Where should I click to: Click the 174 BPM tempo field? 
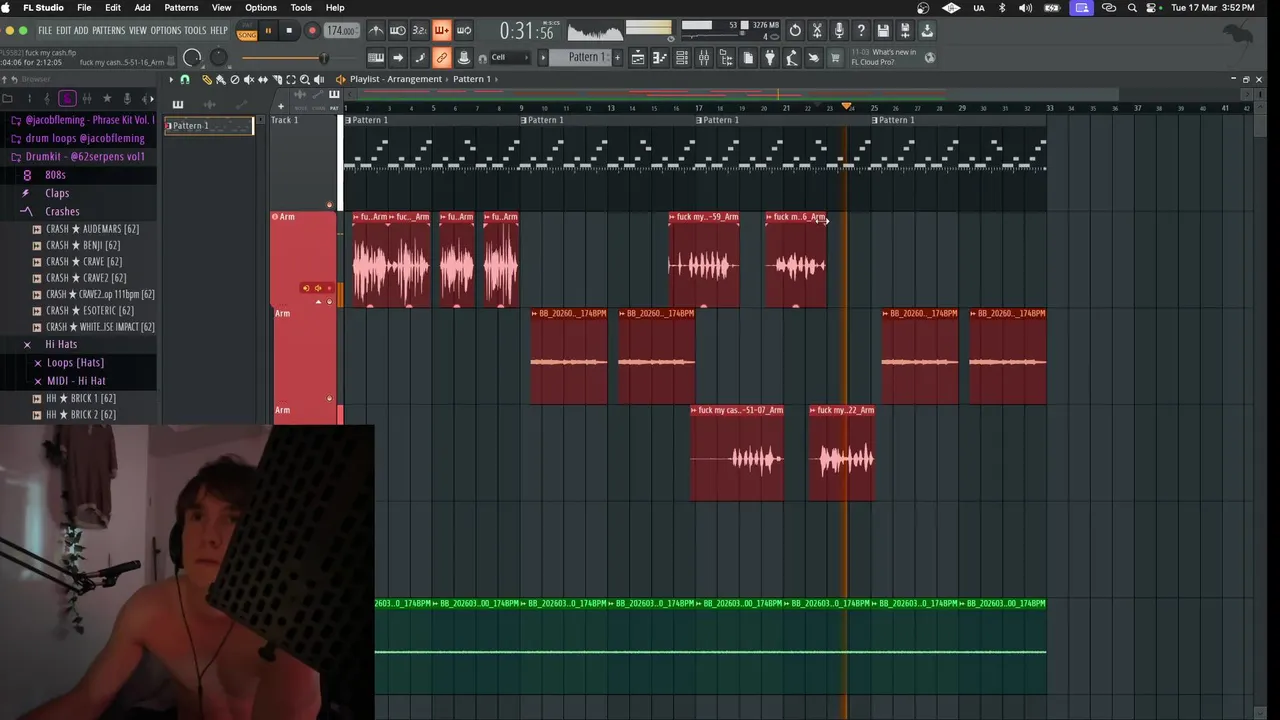tap(341, 31)
